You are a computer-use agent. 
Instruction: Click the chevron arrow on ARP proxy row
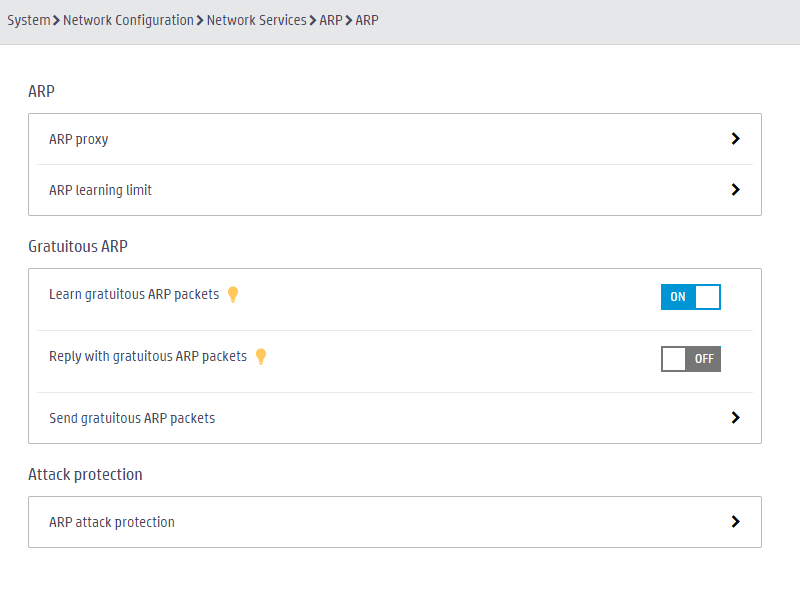pyautogui.click(x=735, y=139)
